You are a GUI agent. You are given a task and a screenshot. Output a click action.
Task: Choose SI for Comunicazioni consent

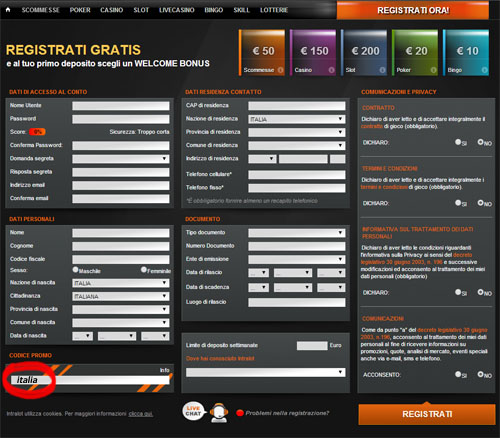(458, 374)
